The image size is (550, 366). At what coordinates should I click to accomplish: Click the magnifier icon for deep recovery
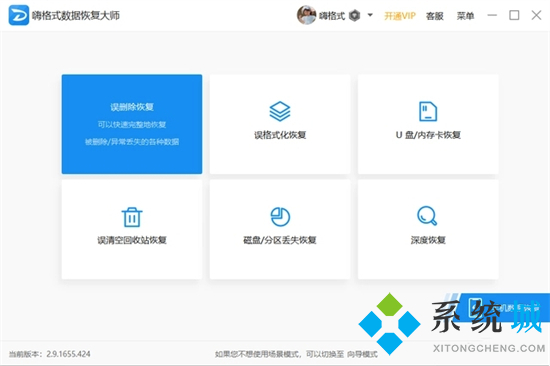click(x=427, y=216)
